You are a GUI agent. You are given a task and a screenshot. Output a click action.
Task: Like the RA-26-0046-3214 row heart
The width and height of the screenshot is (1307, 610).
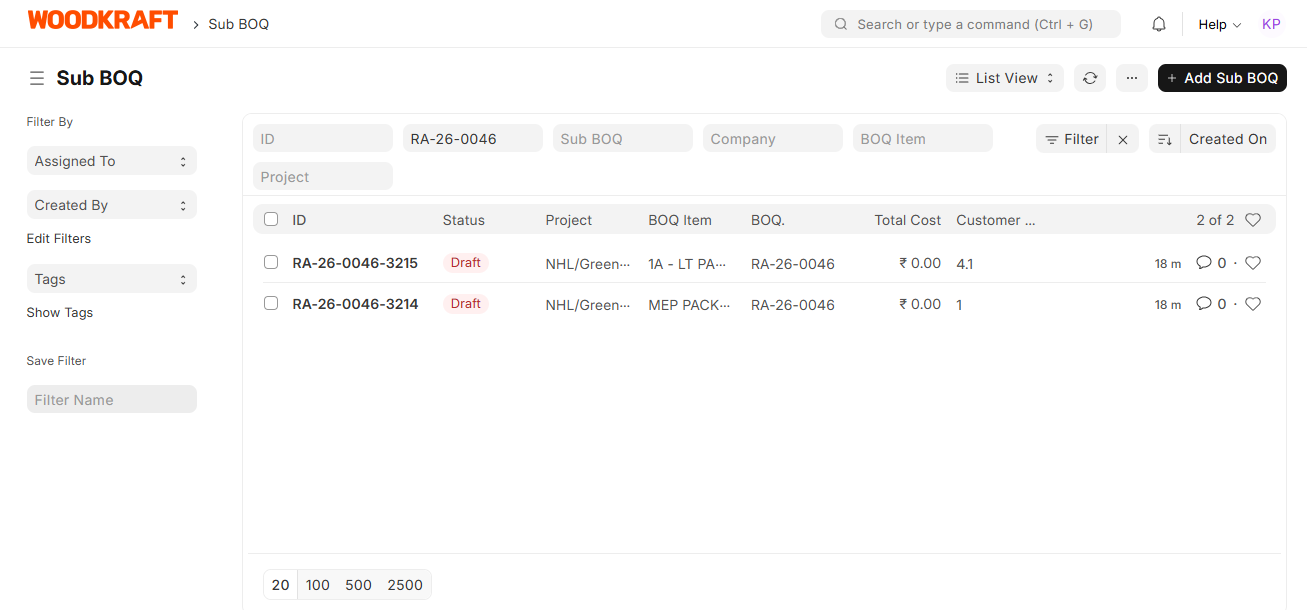pyautogui.click(x=1253, y=304)
